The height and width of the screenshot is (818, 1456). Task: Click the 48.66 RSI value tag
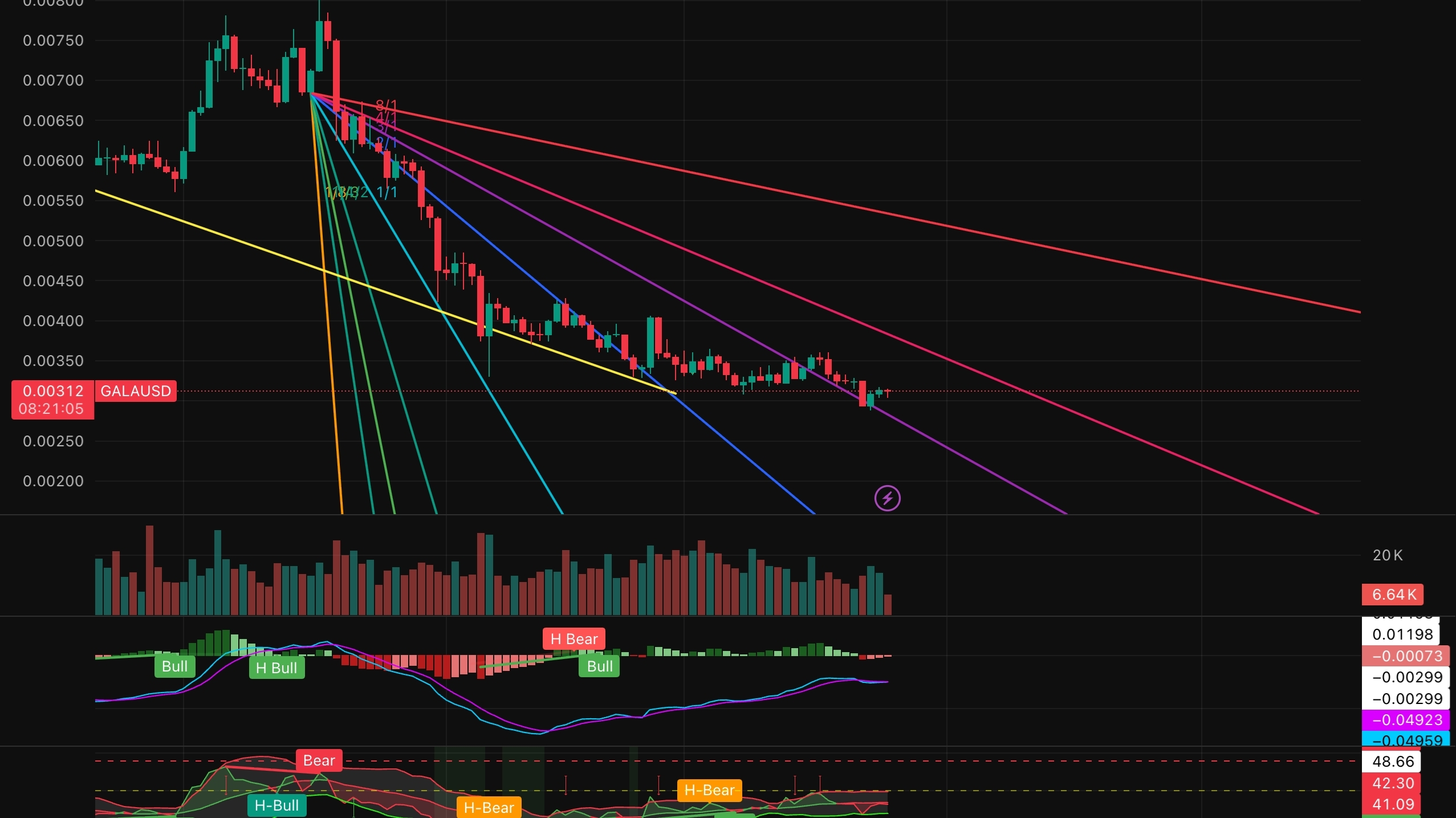(x=1392, y=762)
